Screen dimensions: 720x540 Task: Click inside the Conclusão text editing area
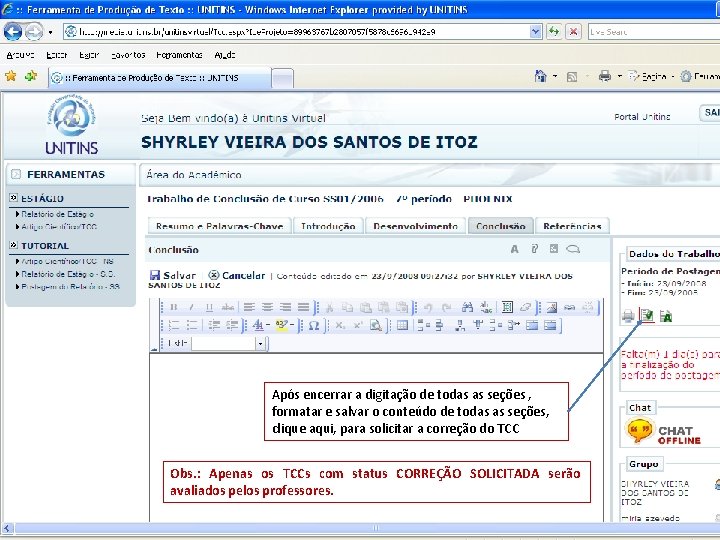(377, 437)
